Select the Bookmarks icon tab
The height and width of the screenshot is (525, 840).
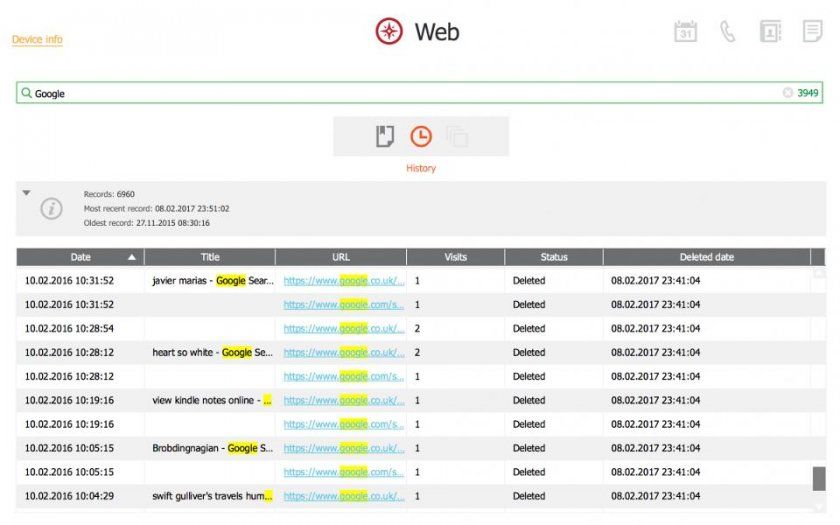pyautogui.click(x=385, y=137)
